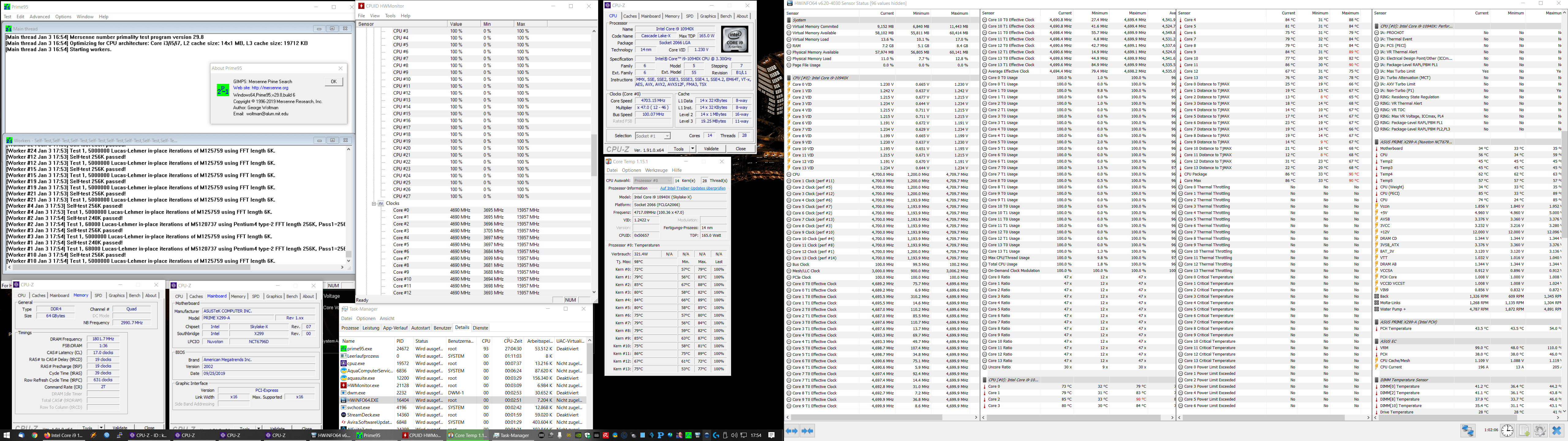Open HWiNFO network monitoring icon
Screen dimensions: 1568x441
tap(1468, 431)
